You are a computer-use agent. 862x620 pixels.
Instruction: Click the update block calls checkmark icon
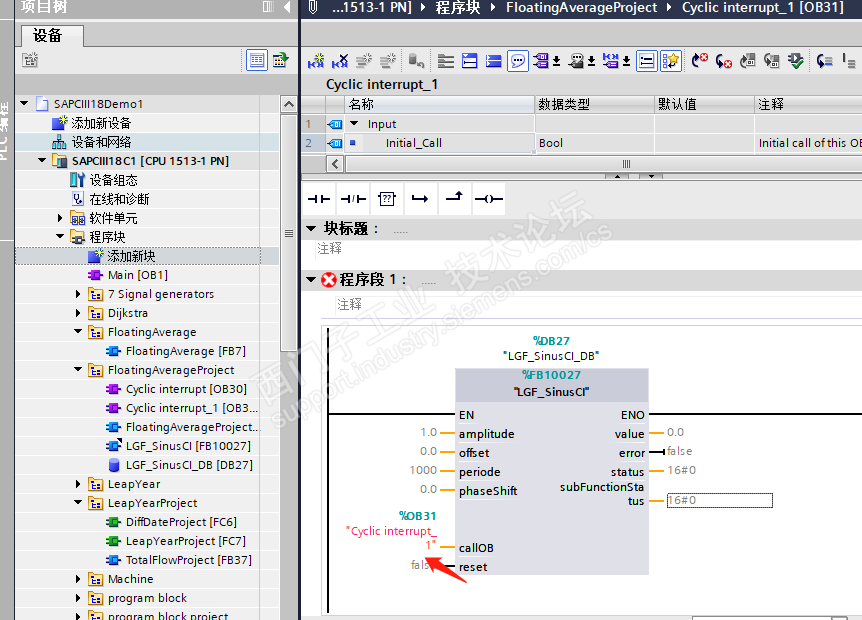click(795, 60)
